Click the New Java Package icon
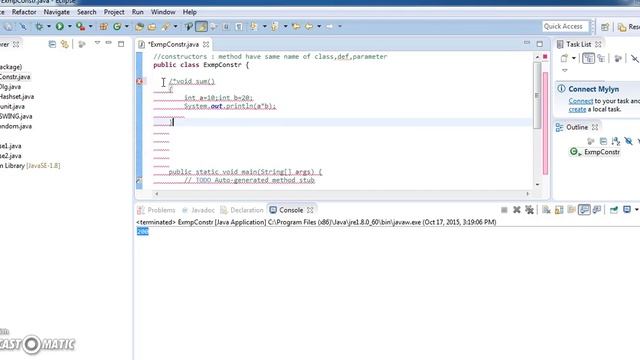 click(x=104, y=27)
